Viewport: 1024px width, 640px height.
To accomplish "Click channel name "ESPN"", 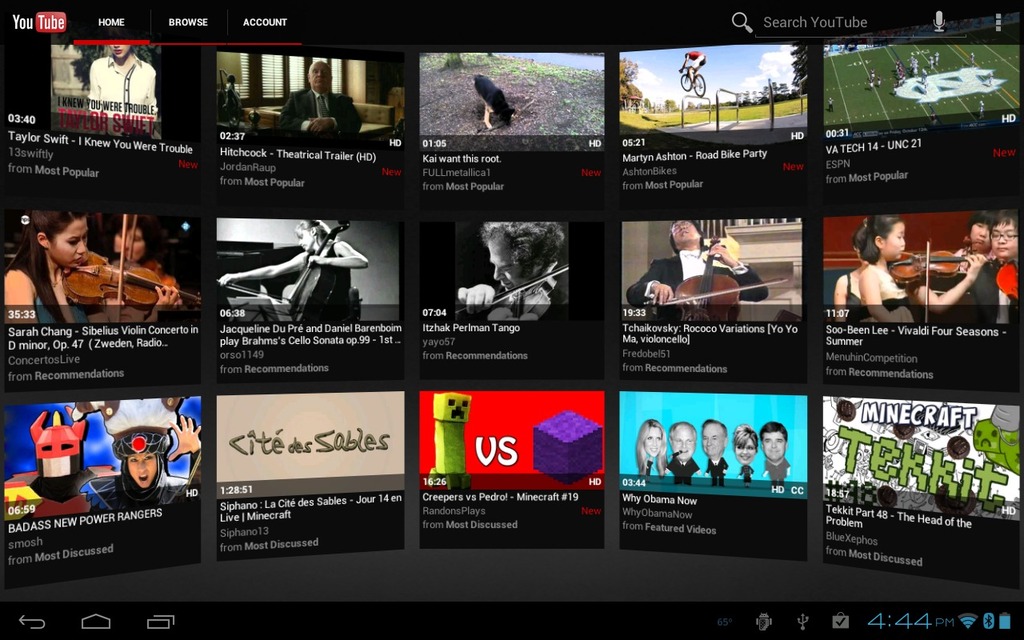I will pyautogui.click(x=838, y=164).
